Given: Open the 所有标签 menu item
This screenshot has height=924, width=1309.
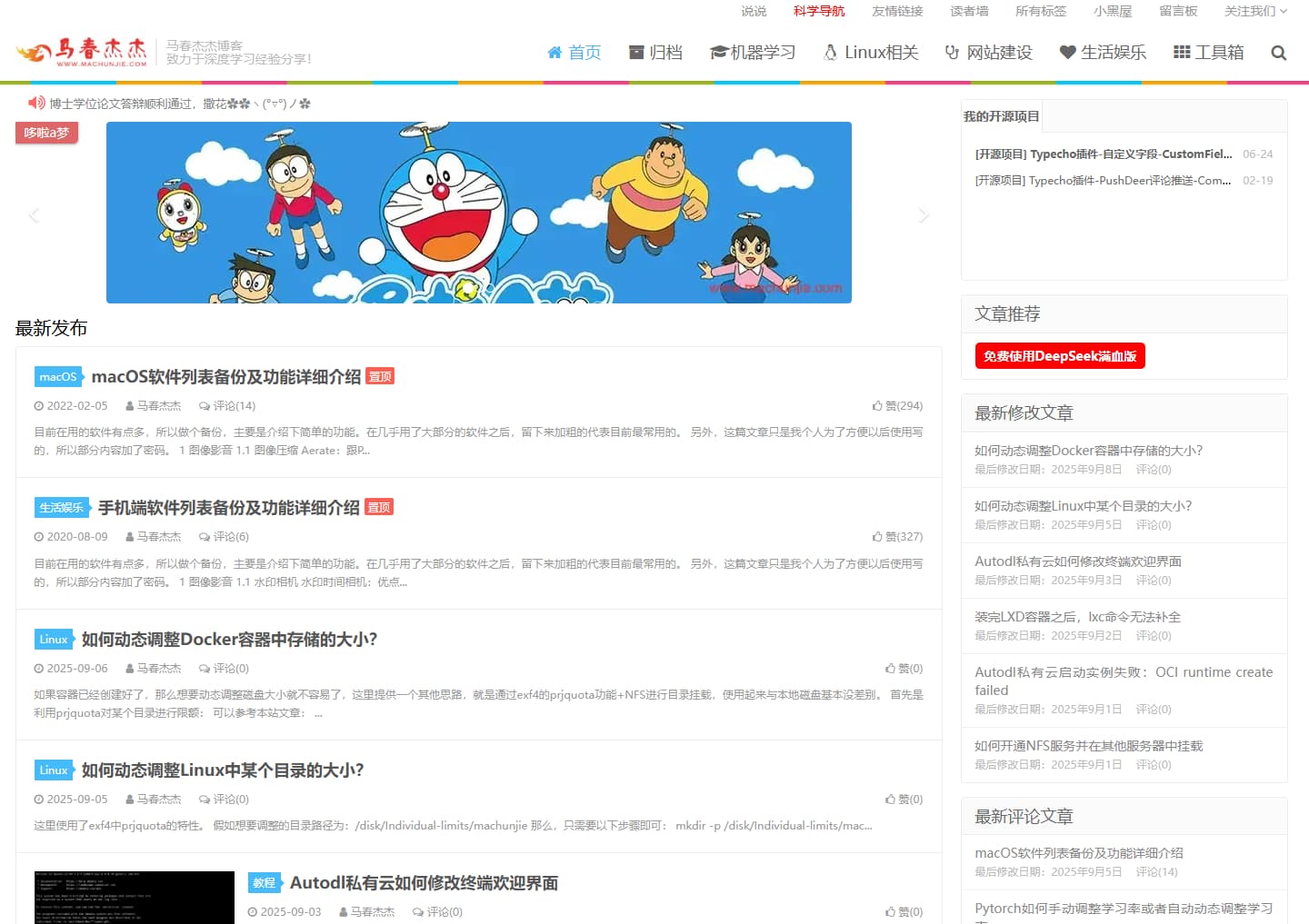Looking at the screenshot, I should pos(1040,11).
